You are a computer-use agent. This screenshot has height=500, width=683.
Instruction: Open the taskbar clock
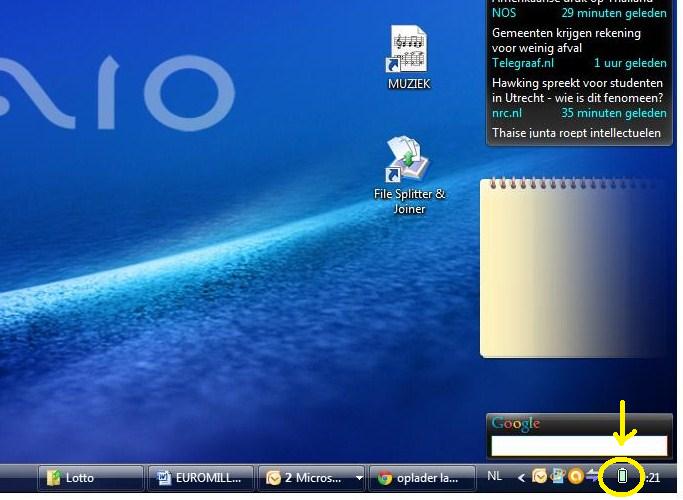(x=652, y=478)
